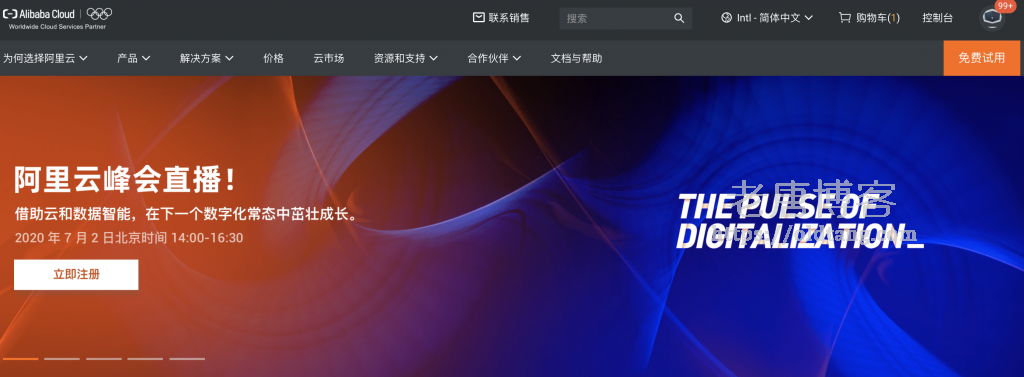The image size is (1024, 377).
Task: Open 文档与帮助 docs and help
Action: point(577,58)
